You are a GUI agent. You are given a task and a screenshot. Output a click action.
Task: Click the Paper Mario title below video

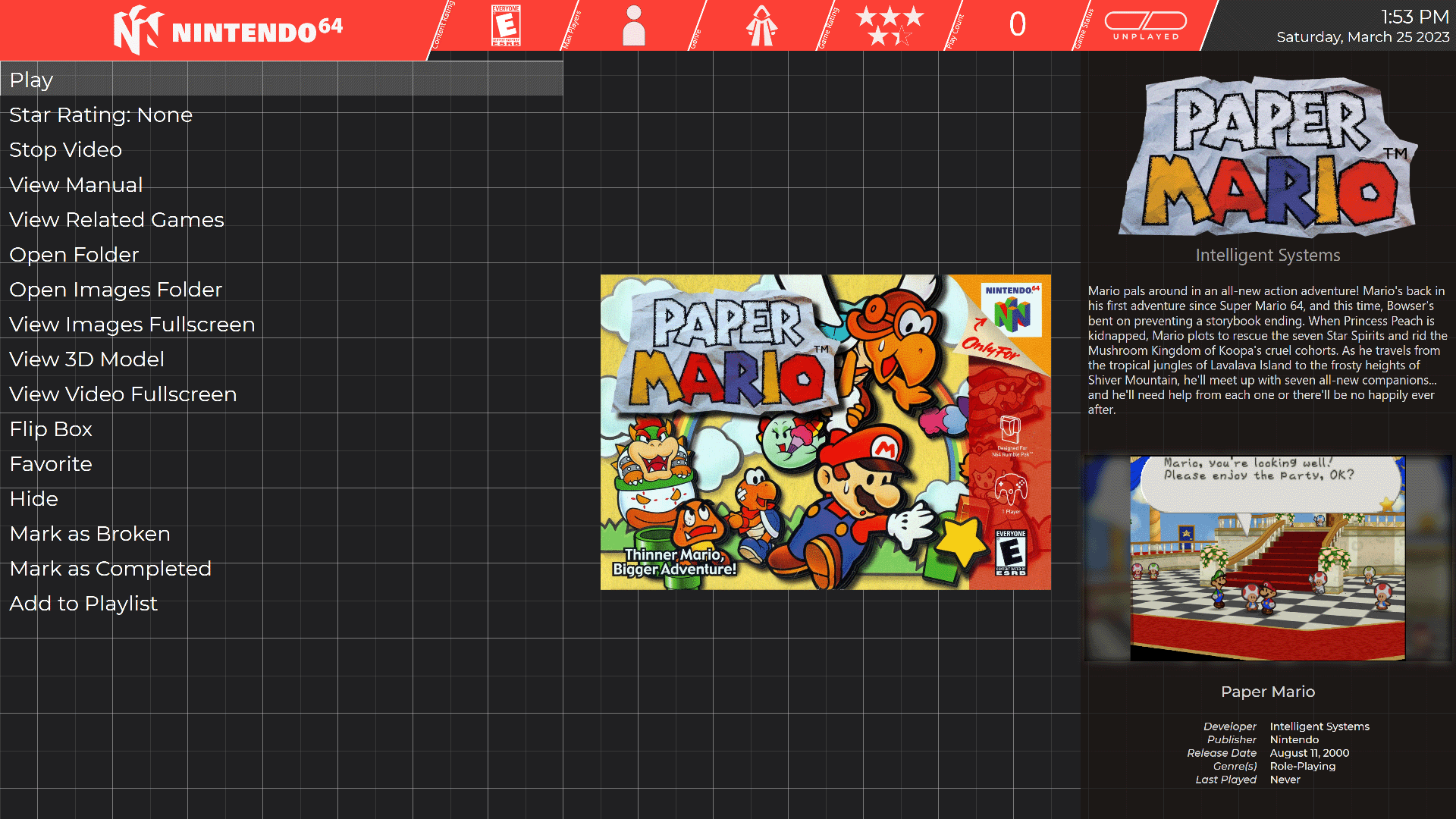point(1268,692)
